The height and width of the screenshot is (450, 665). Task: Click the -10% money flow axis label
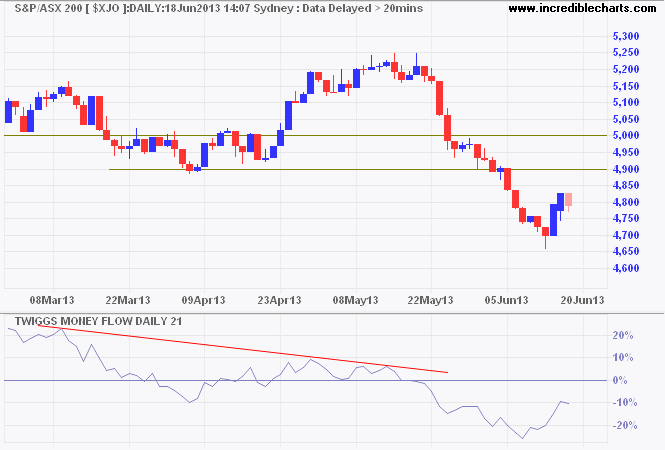point(625,402)
